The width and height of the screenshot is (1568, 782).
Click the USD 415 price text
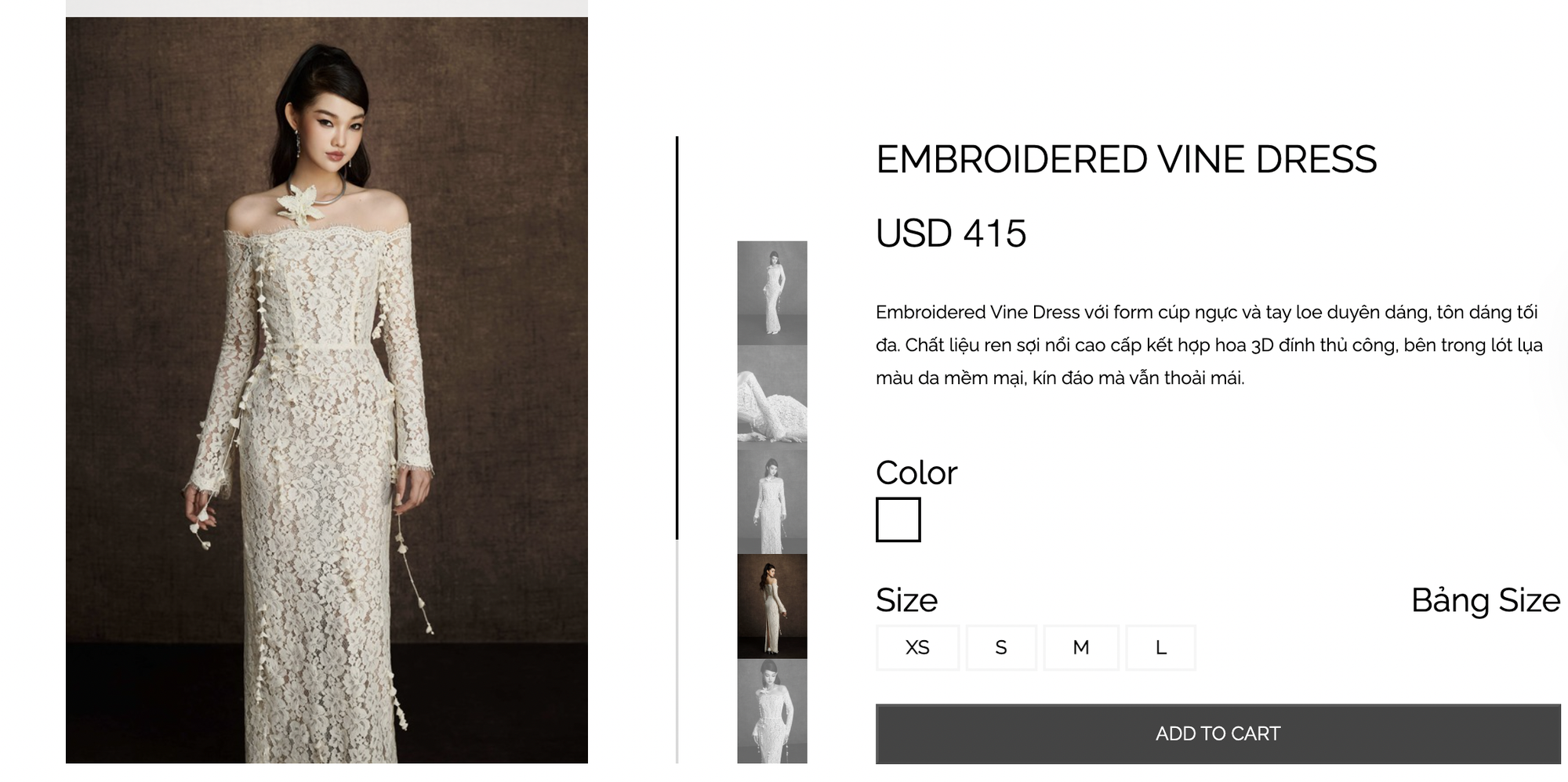(x=951, y=233)
